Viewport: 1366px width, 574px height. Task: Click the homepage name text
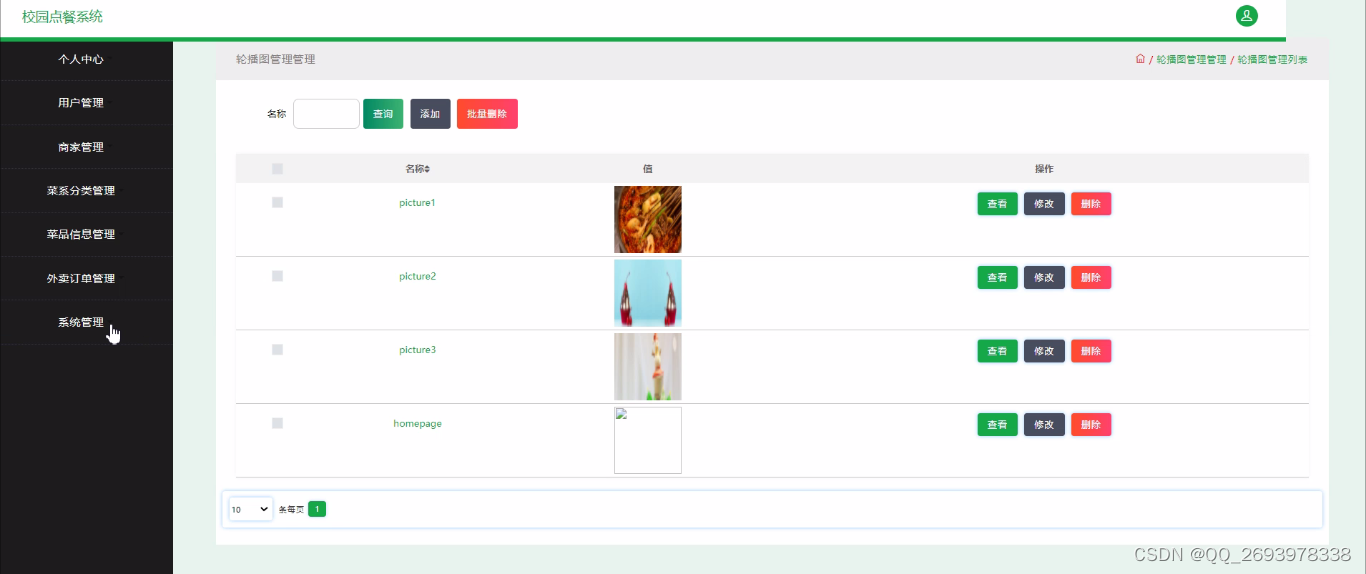(417, 423)
